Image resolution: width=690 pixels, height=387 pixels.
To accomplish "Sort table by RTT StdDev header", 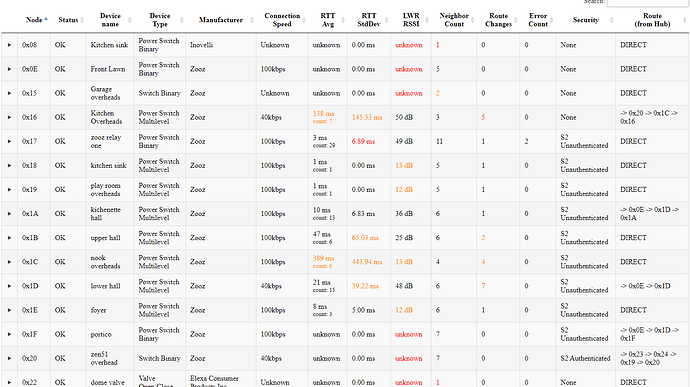I will pyautogui.click(x=369, y=20).
